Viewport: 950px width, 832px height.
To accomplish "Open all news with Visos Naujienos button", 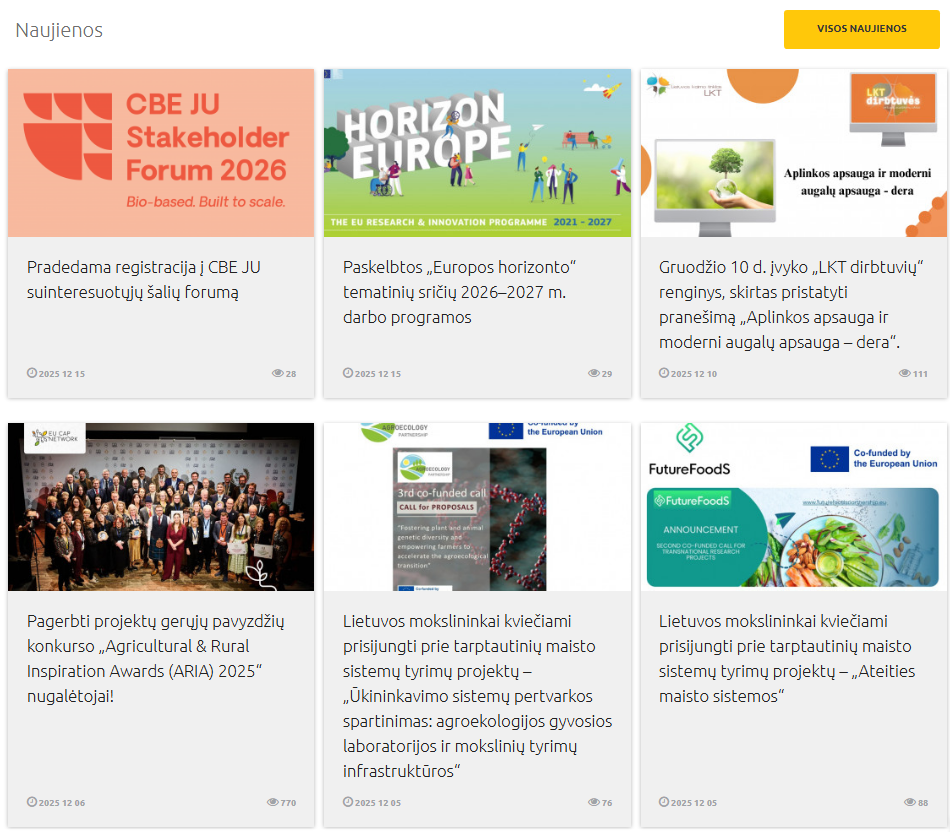I will [x=861, y=29].
